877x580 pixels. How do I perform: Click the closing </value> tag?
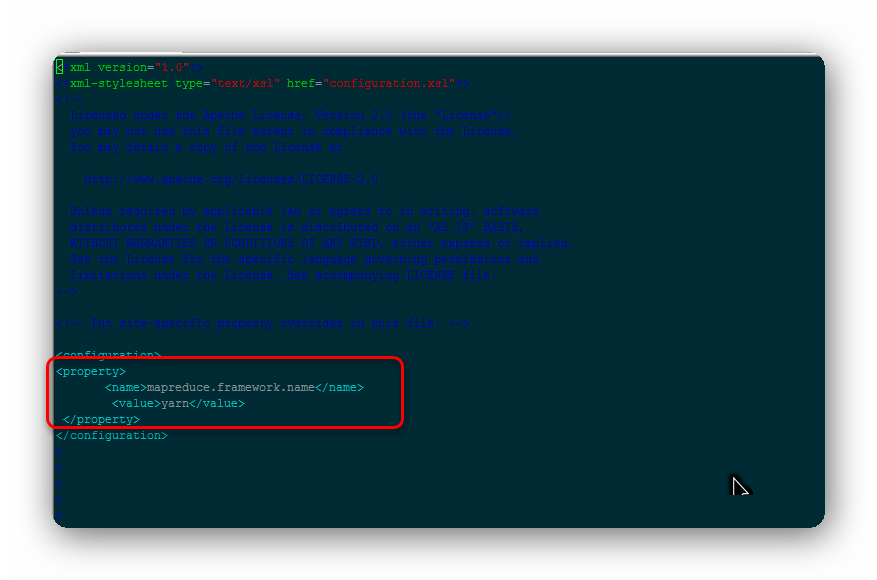click(x=217, y=404)
